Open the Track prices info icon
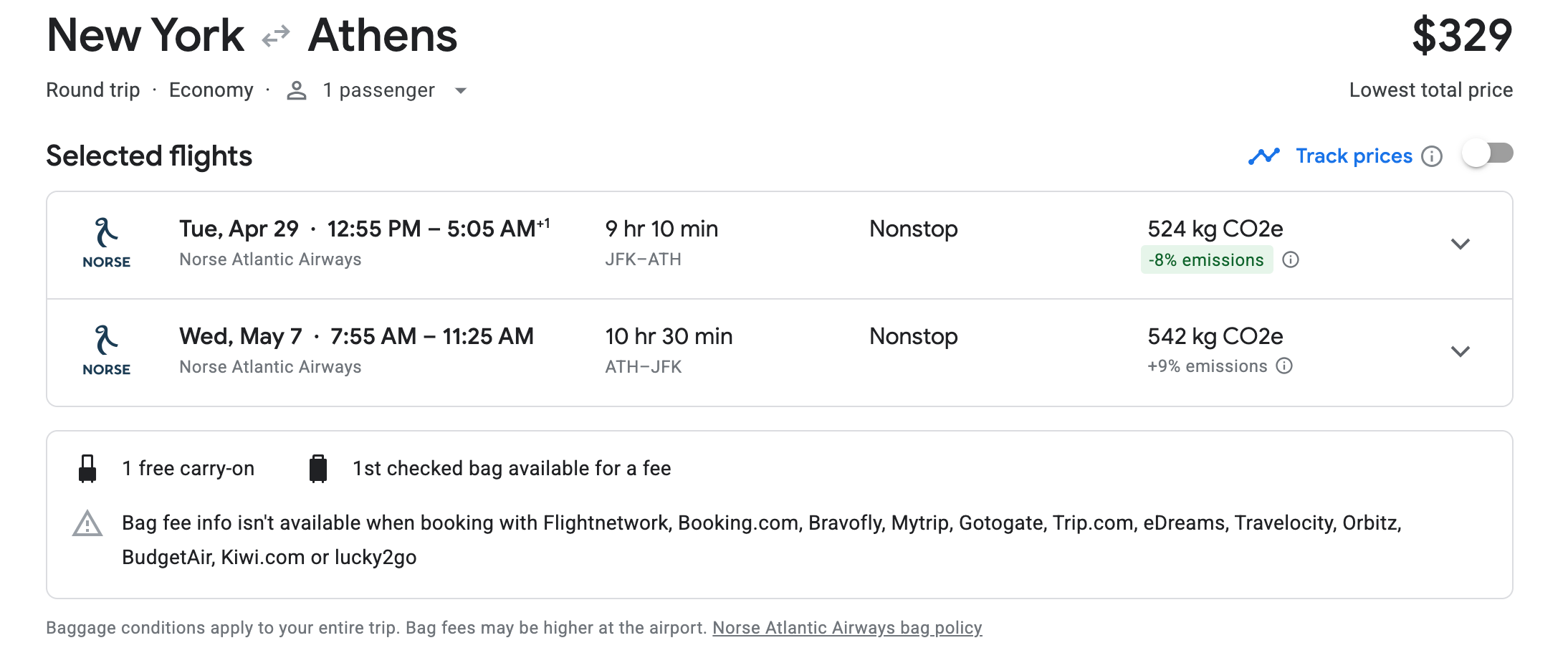The image size is (1568, 658). (x=1432, y=156)
